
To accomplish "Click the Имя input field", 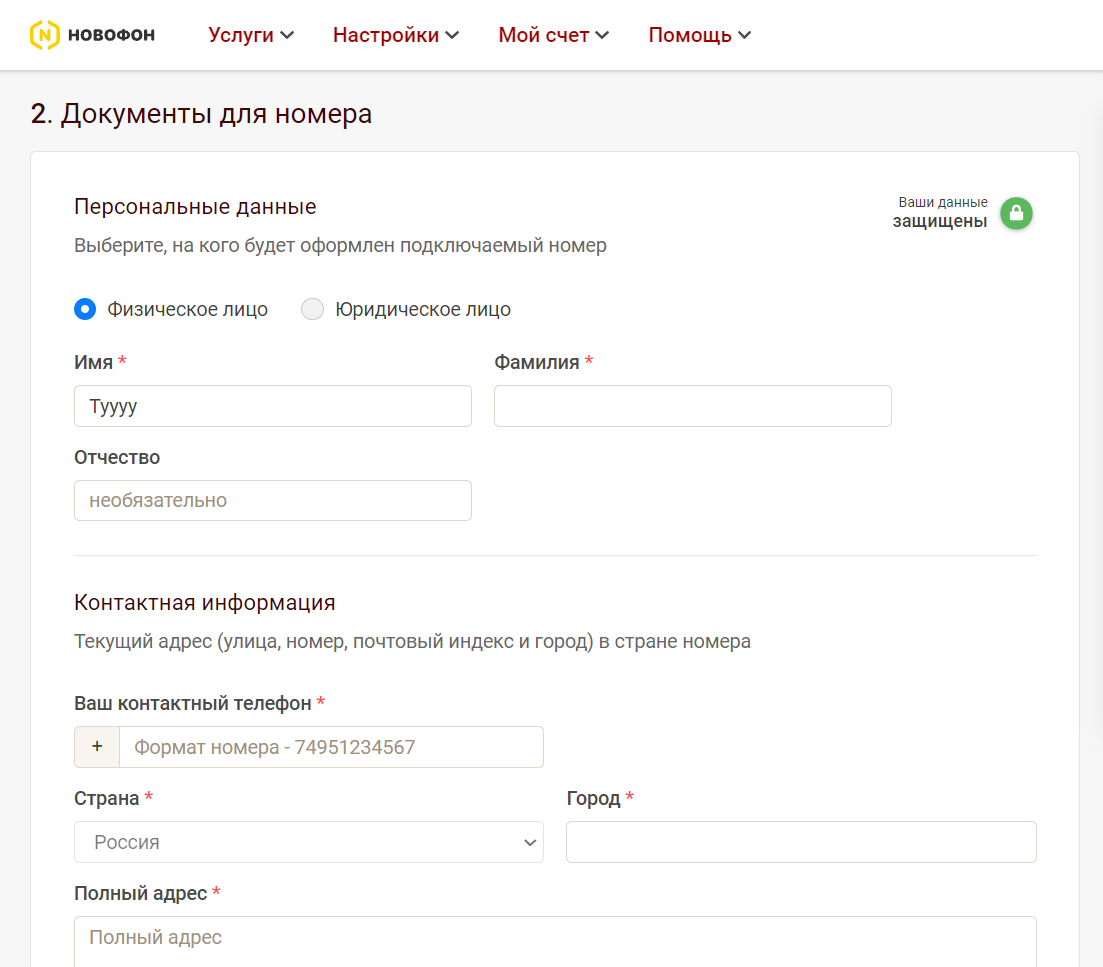I will coord(272,406).
